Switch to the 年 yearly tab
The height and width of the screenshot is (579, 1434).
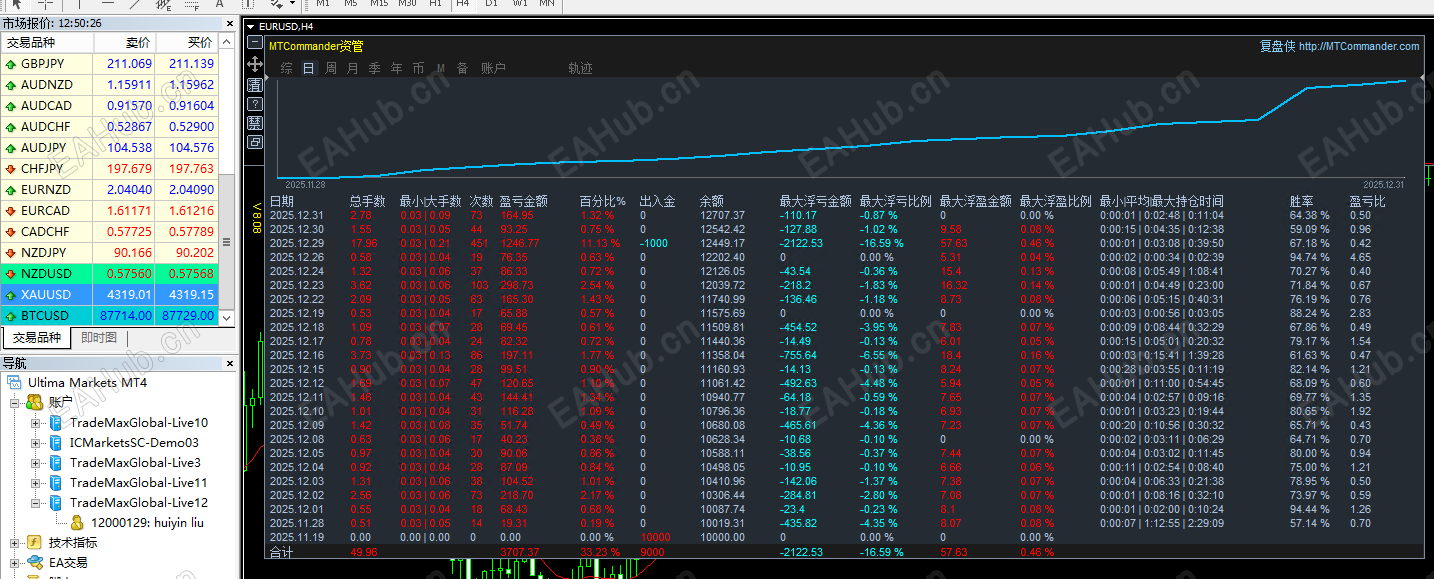click(x=397, y=68)
